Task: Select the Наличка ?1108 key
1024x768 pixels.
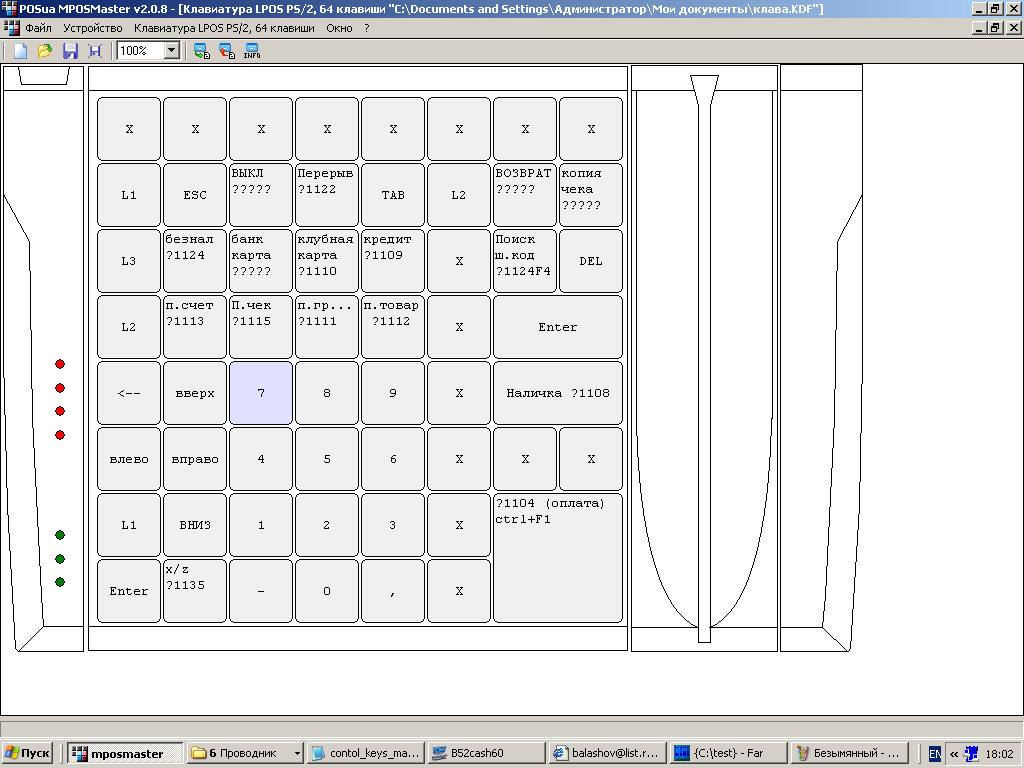Action: (x=557, y=393)
